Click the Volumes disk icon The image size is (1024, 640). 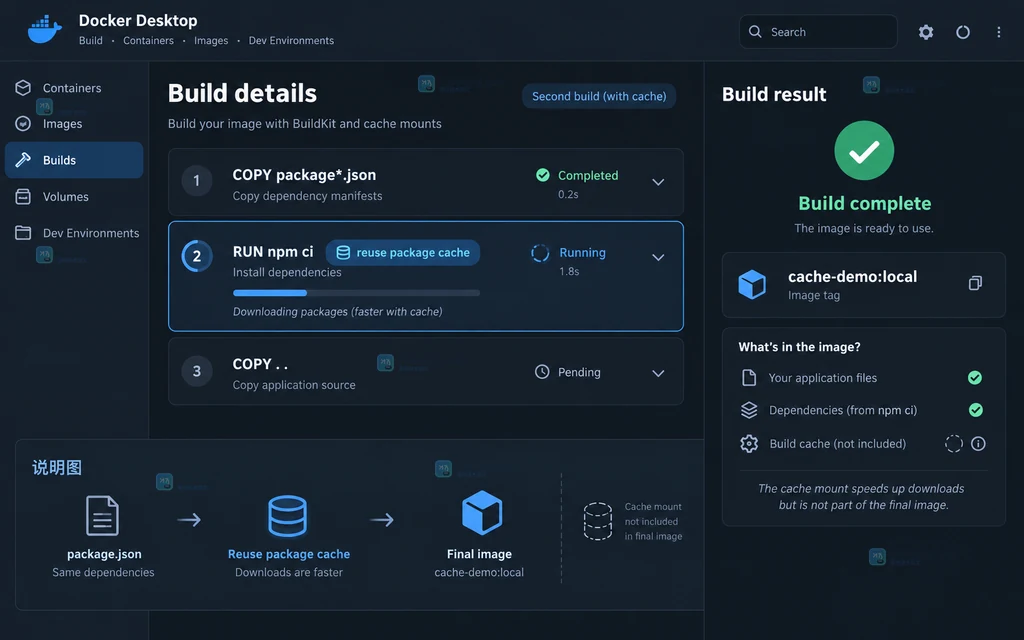(x=23, y=197)
